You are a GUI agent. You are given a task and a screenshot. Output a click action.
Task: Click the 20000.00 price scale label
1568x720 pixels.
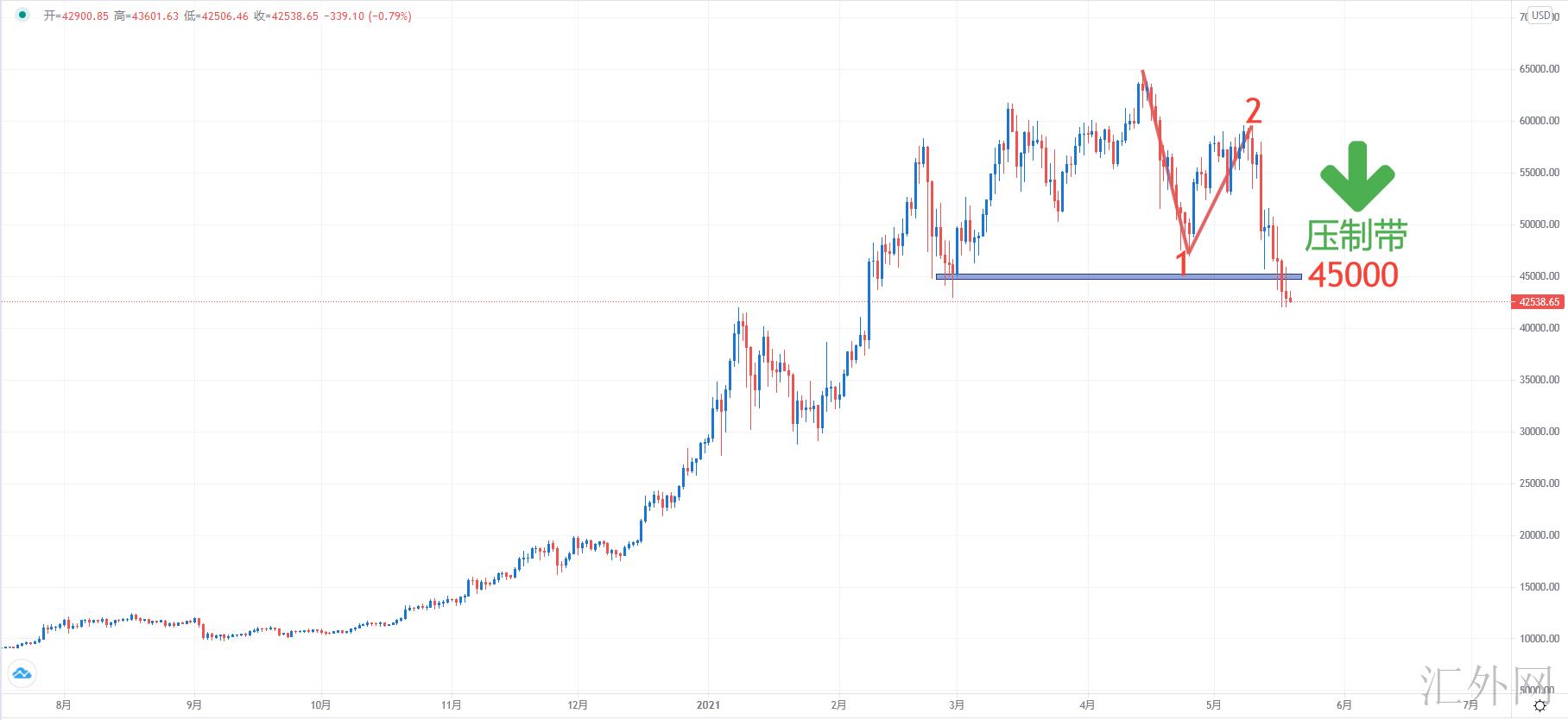click(x=1539, y=535)
